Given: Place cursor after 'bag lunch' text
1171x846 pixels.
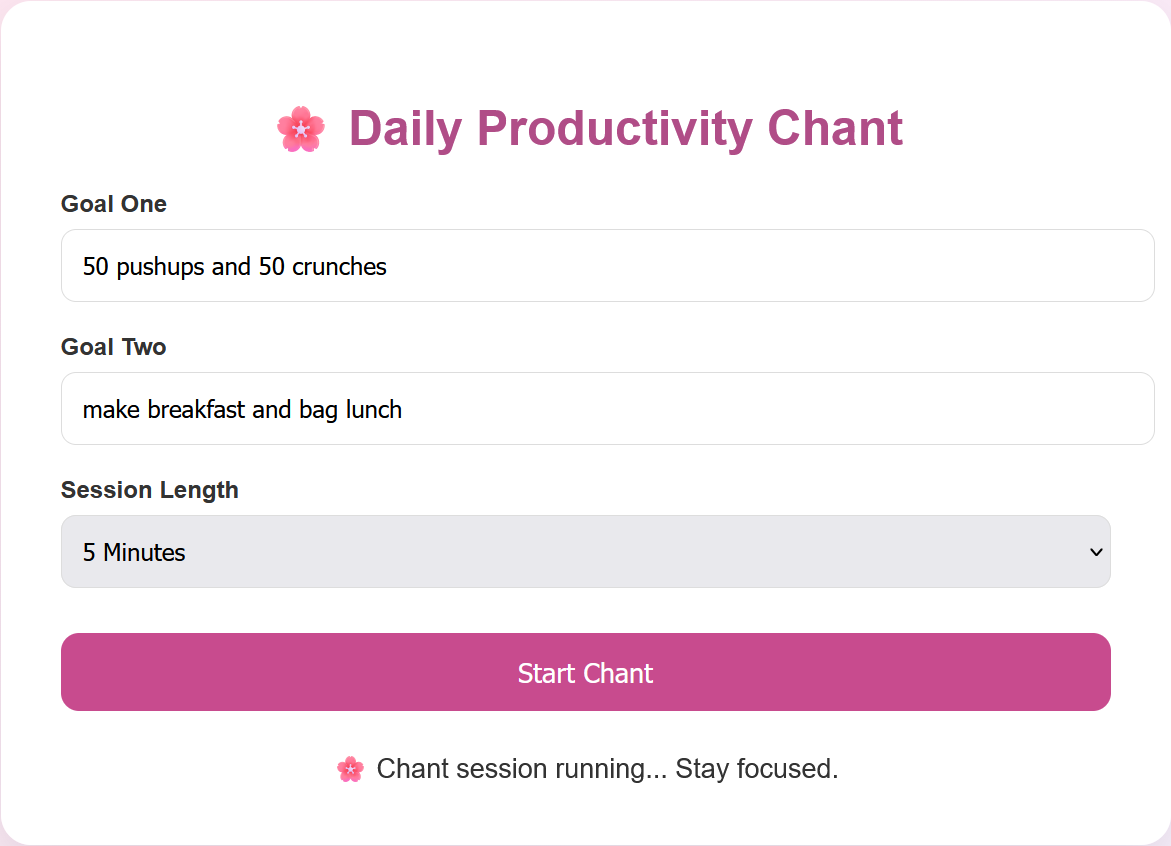Looking at the screenshot, I should tap(404, 410).
